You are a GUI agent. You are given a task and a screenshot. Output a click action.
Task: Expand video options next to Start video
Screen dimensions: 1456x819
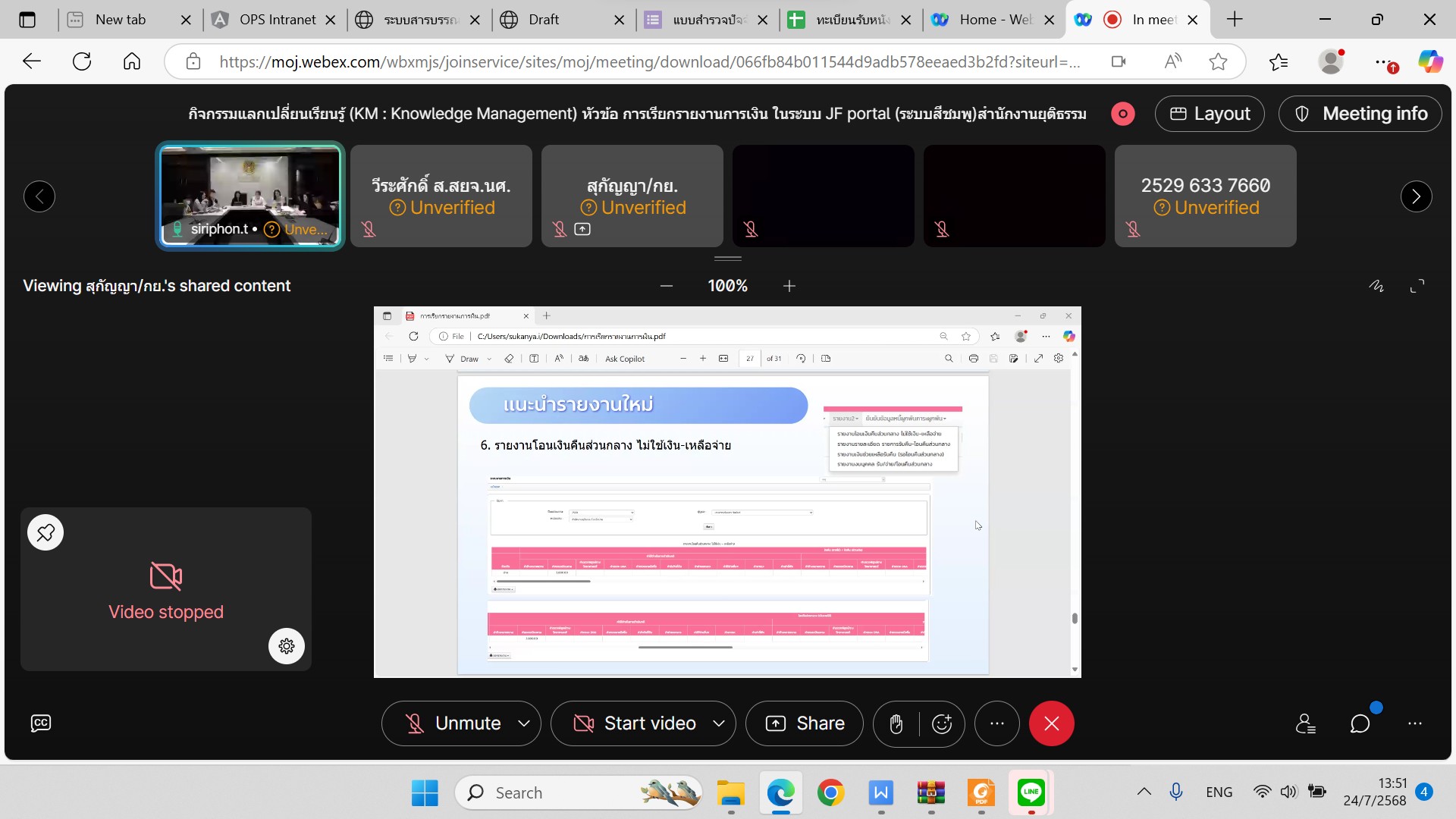pyautogui.click(x=719, y=723)
